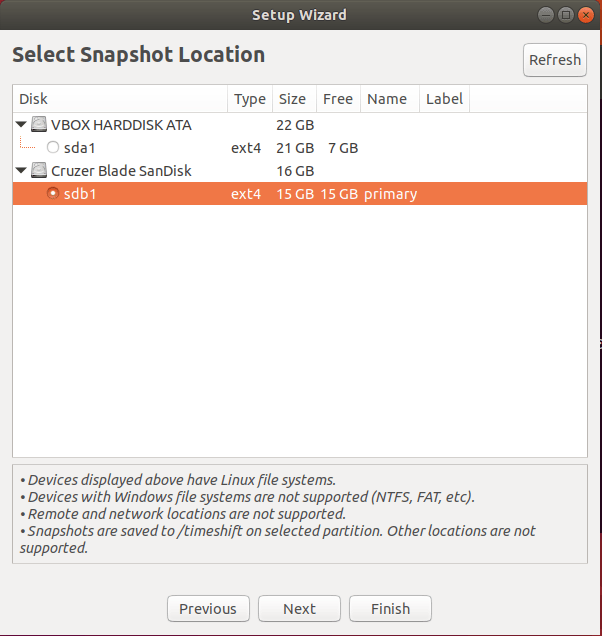Sort by the Free column header
The width and height of the screenshot is (602, 636).
(338, 99)
